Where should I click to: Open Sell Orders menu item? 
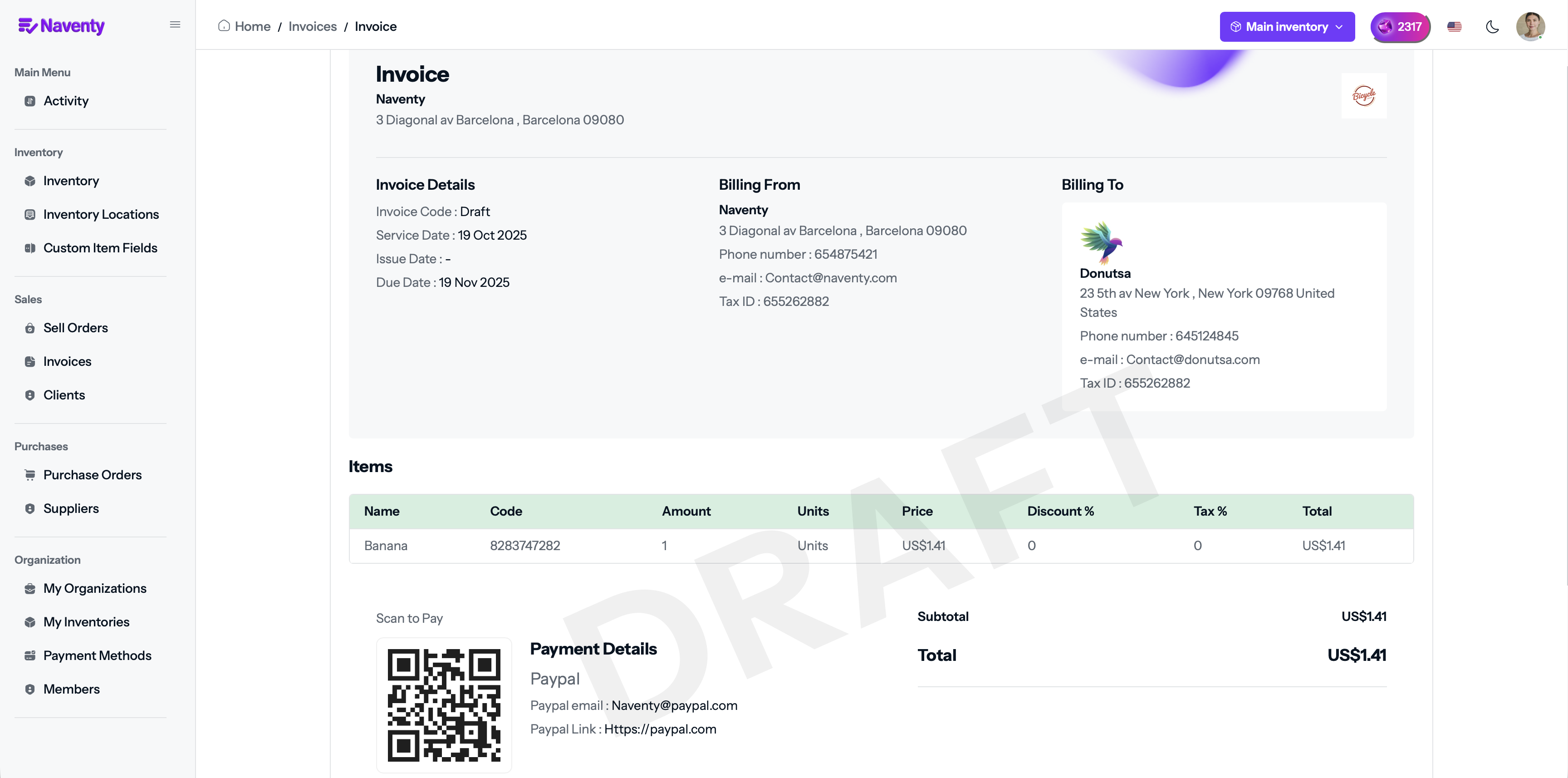(x=75, y=328)
